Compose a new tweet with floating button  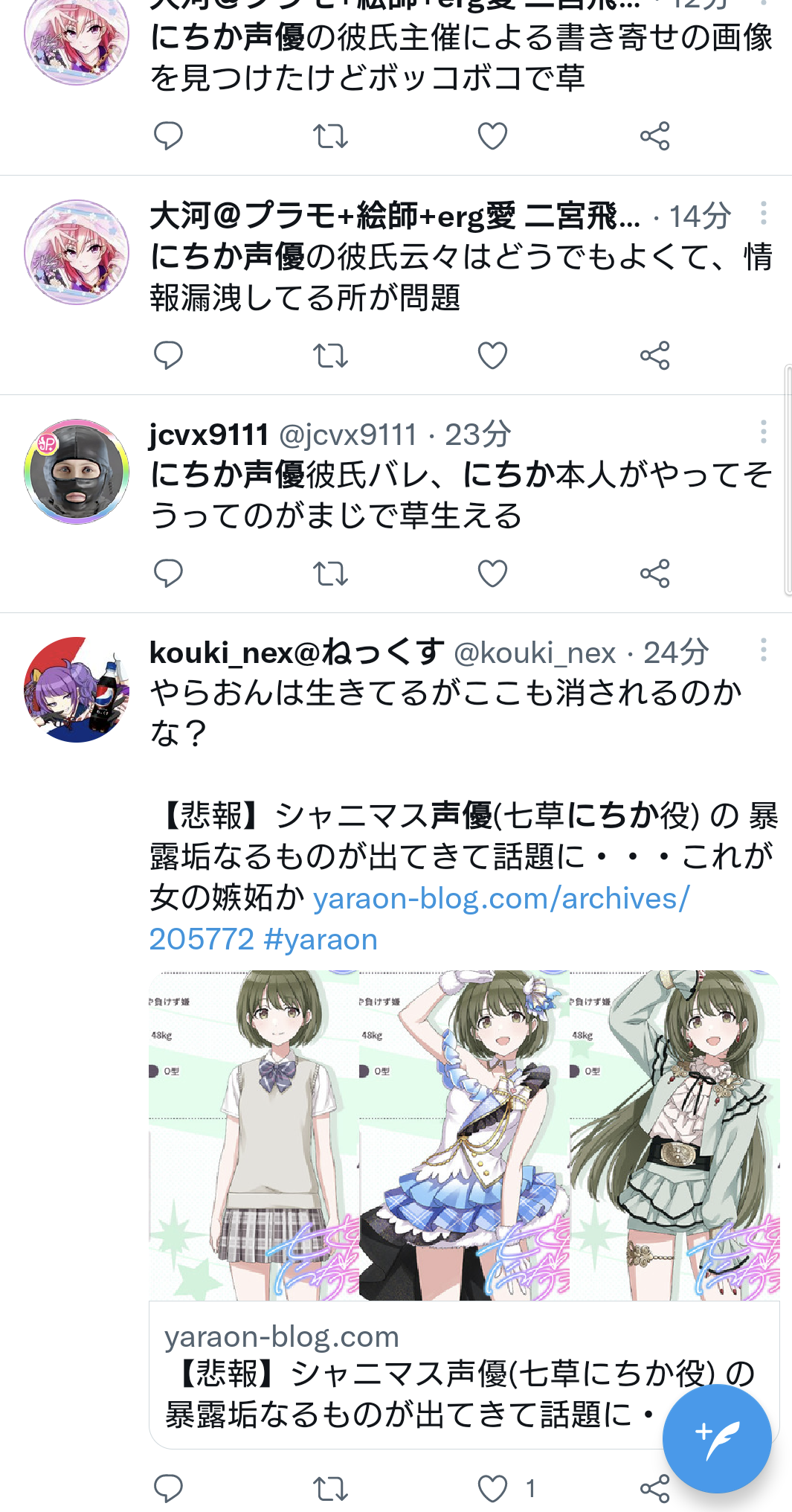click(717, 1439)
